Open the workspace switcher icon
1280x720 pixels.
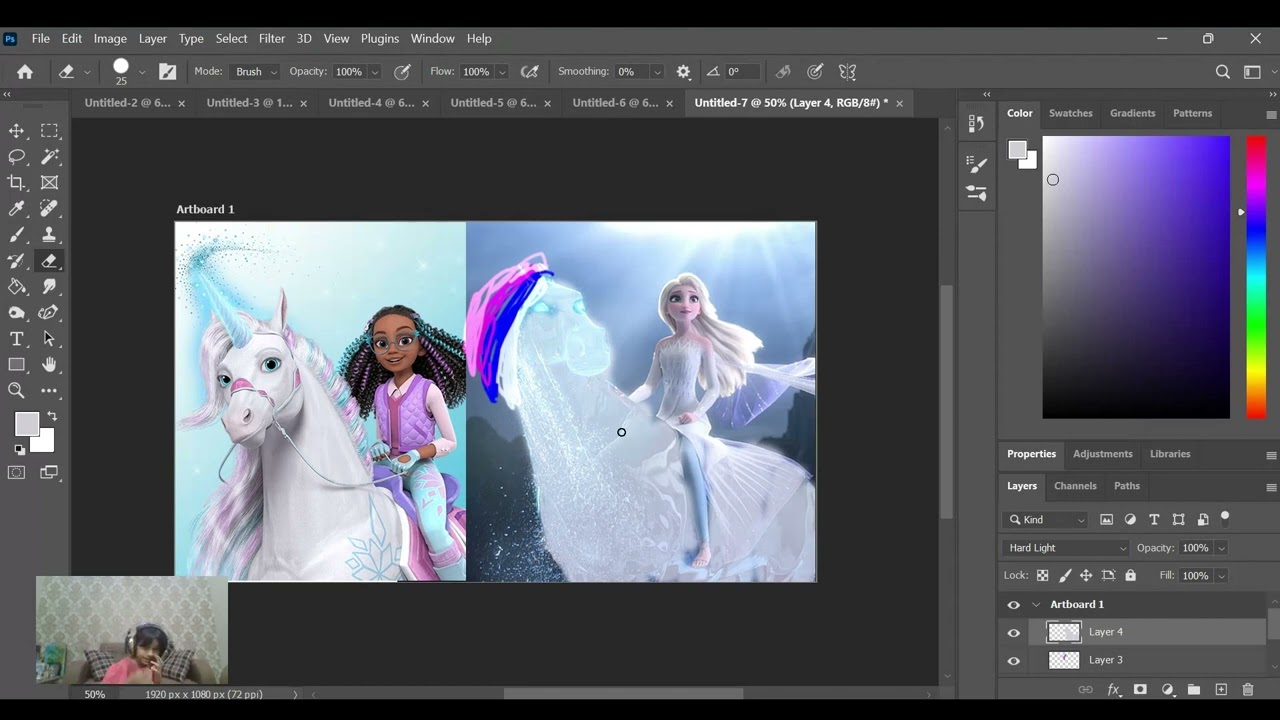tap(1253, 72)
